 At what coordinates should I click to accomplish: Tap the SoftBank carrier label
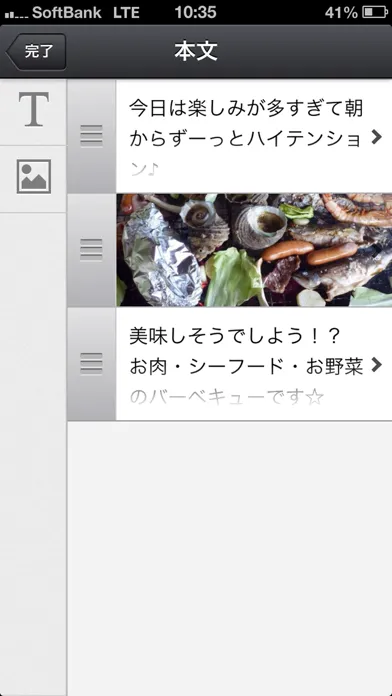[x=67, y=12]
